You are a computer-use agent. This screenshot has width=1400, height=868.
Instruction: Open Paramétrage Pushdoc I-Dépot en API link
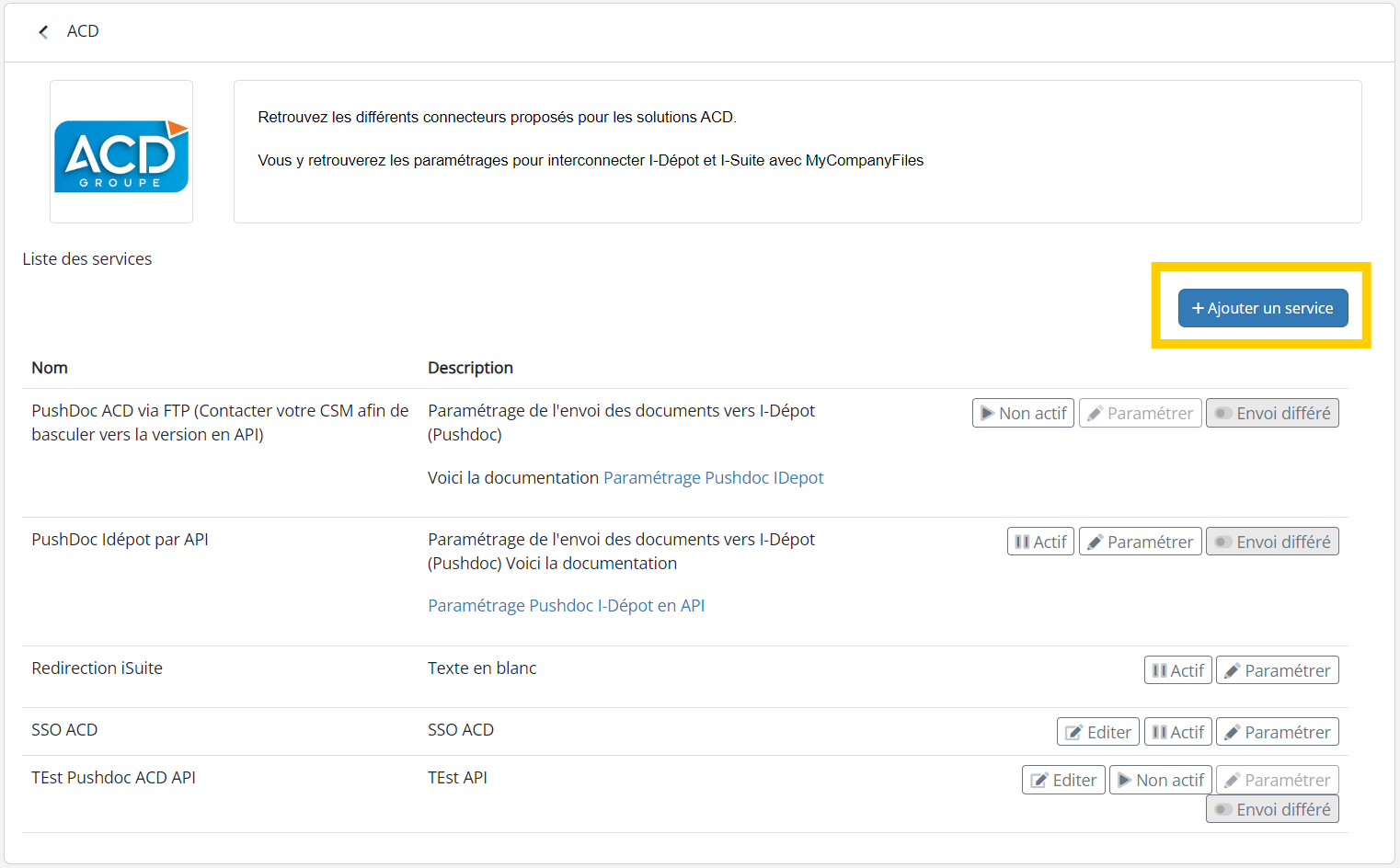[566, 606]
